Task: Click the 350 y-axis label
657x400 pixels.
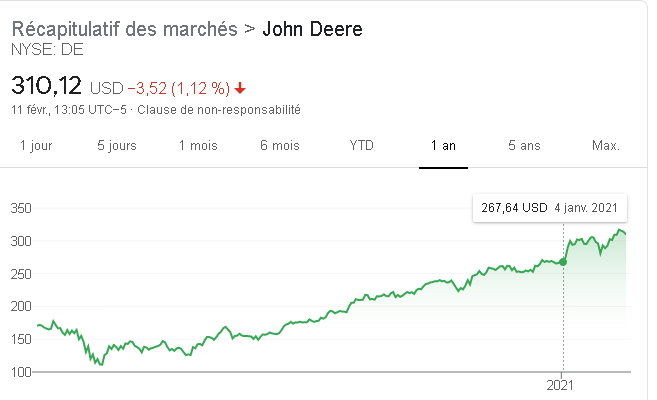Action: pyautogui.click(x=23, y=209)
